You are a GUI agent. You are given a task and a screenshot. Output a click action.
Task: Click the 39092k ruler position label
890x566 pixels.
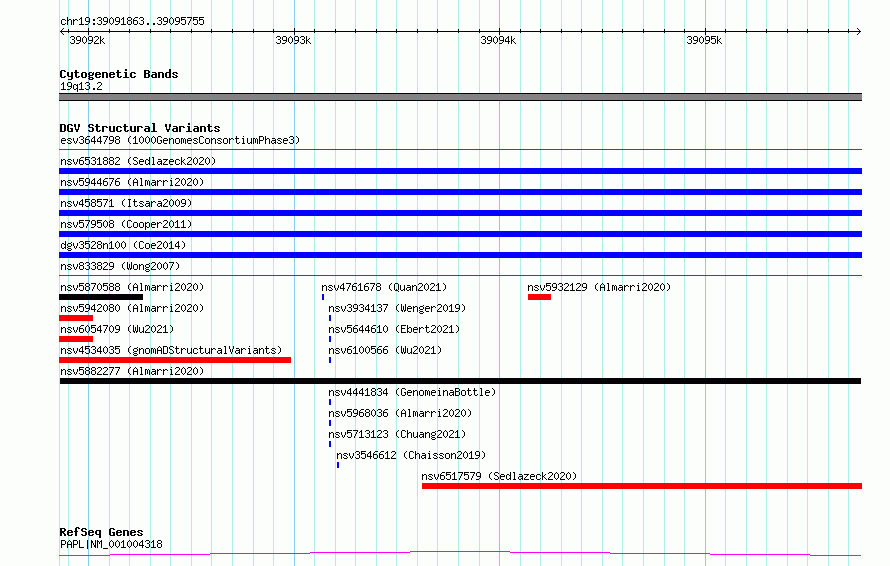pyautogui.click(x=87, y=40)
